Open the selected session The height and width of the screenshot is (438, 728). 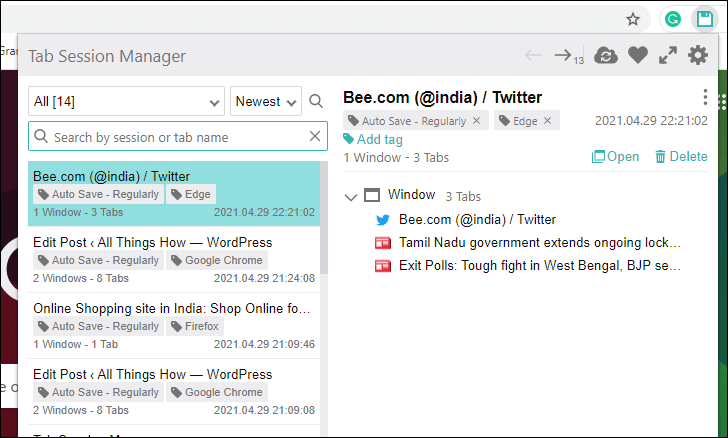coord(615,157)
